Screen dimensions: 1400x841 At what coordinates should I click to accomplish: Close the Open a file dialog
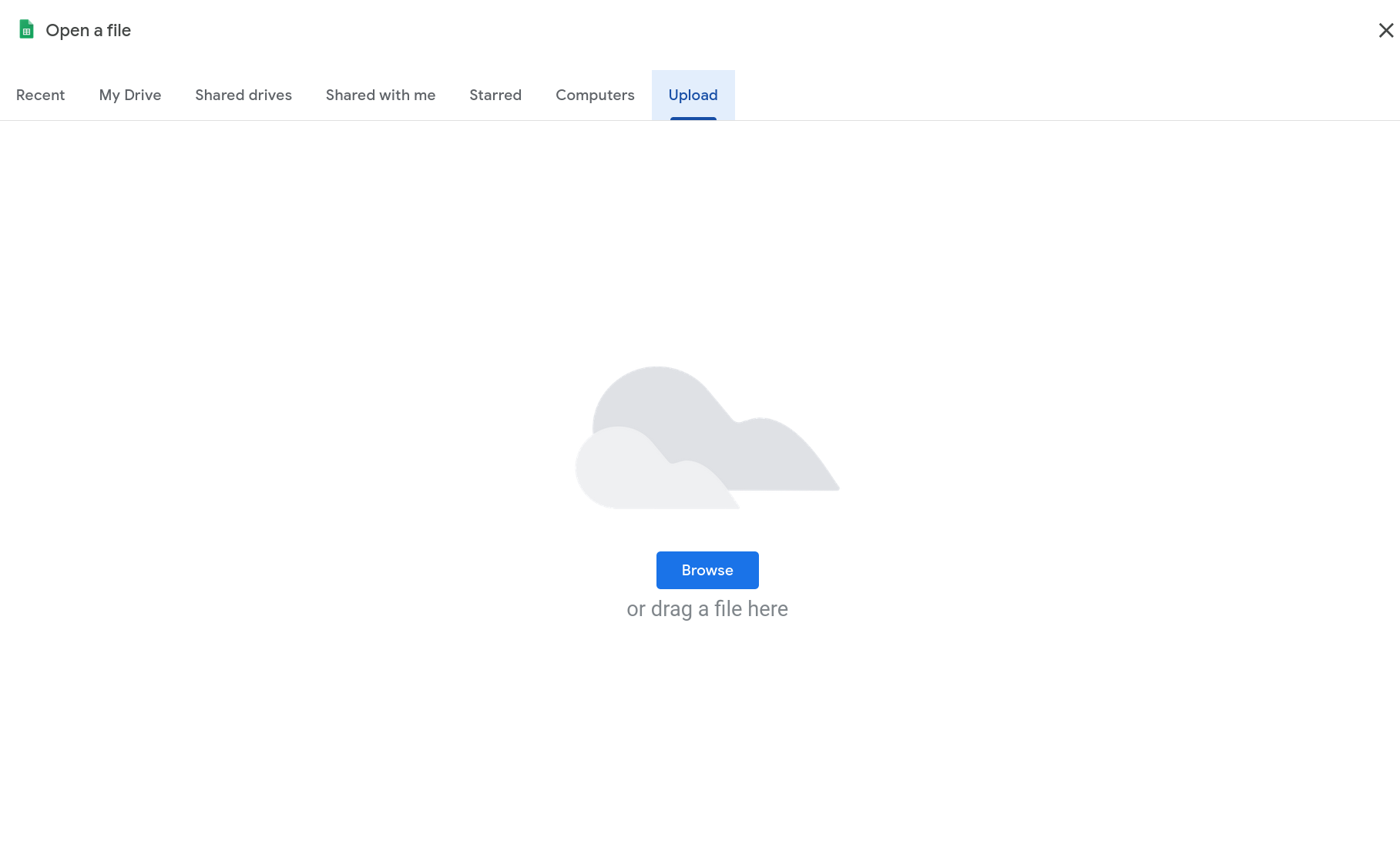(1385, 30)
